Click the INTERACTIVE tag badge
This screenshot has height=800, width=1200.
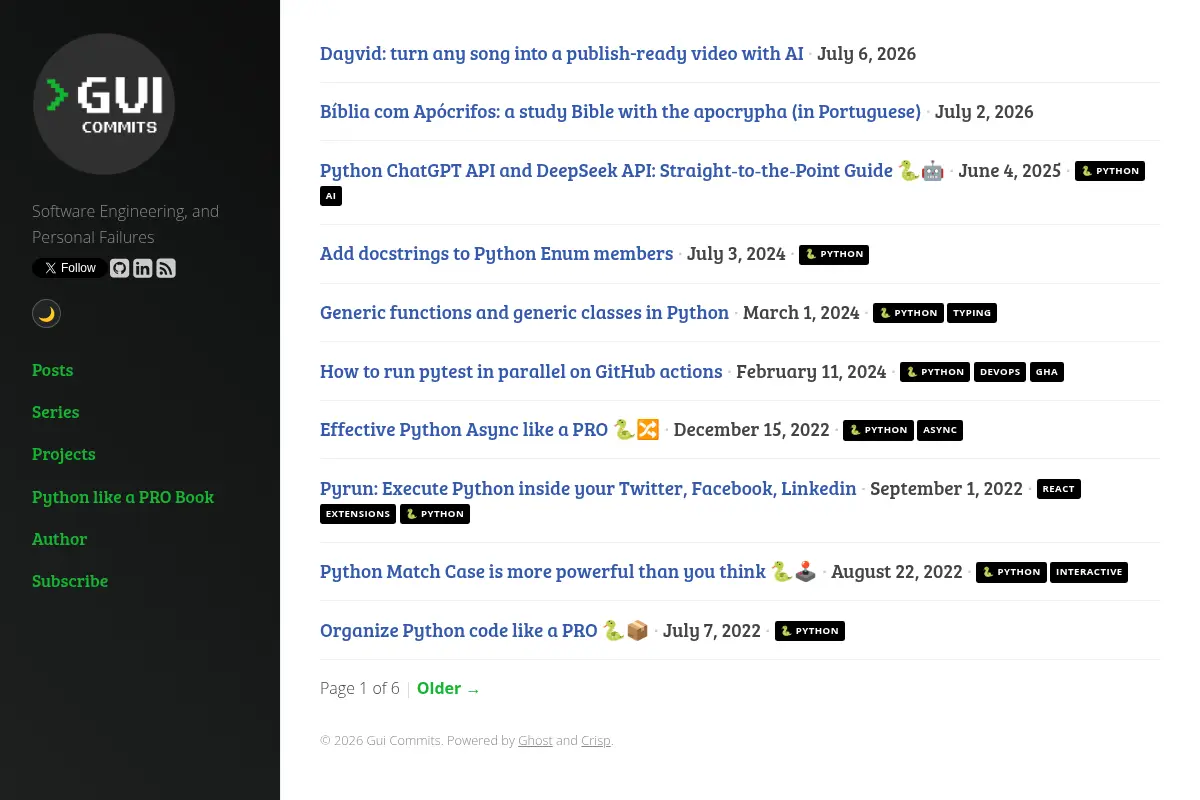tap(1089, 572)
